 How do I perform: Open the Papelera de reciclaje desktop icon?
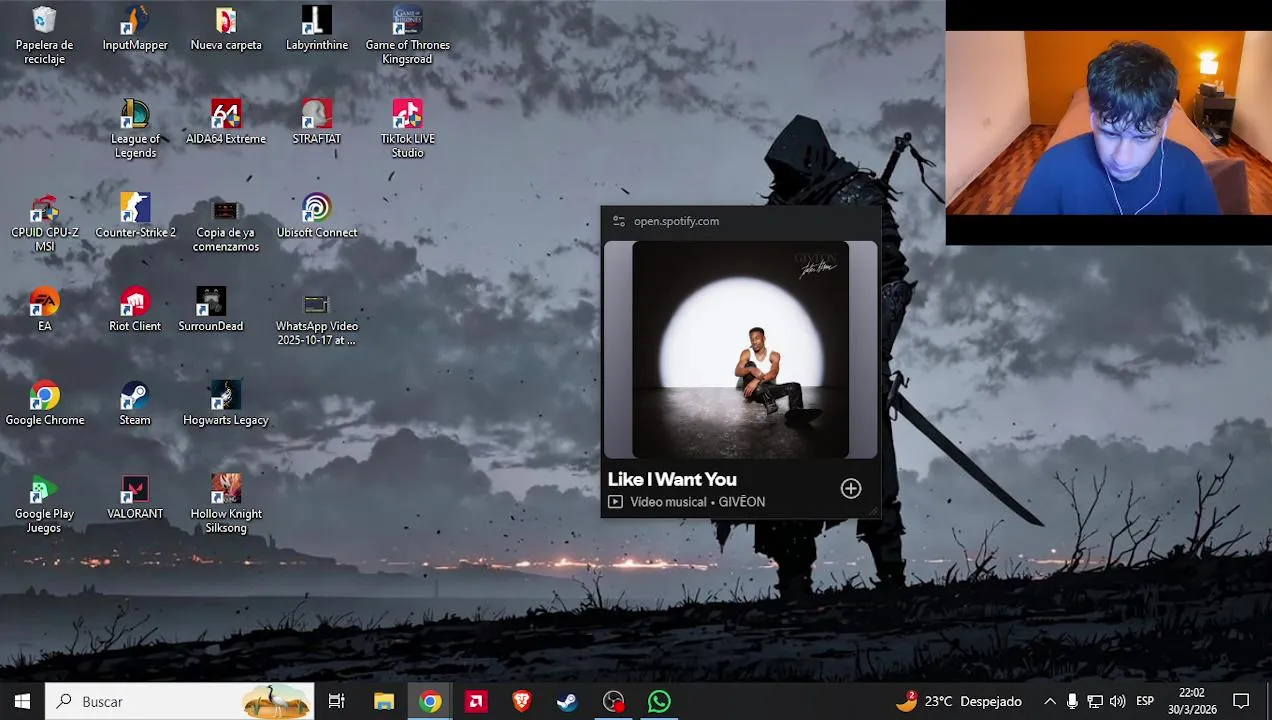point(44,35)
